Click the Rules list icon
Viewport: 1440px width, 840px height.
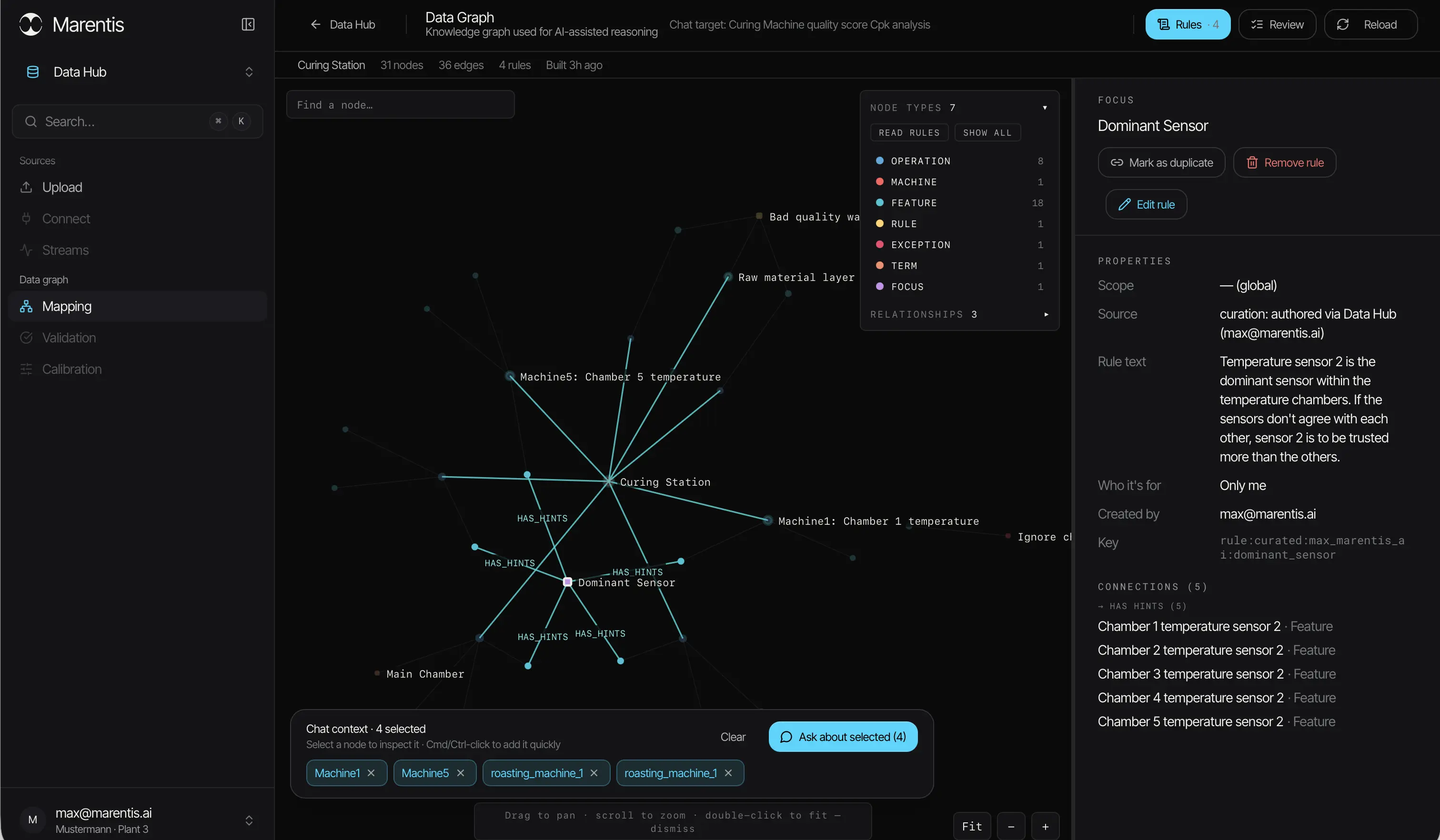(1163, 25)
